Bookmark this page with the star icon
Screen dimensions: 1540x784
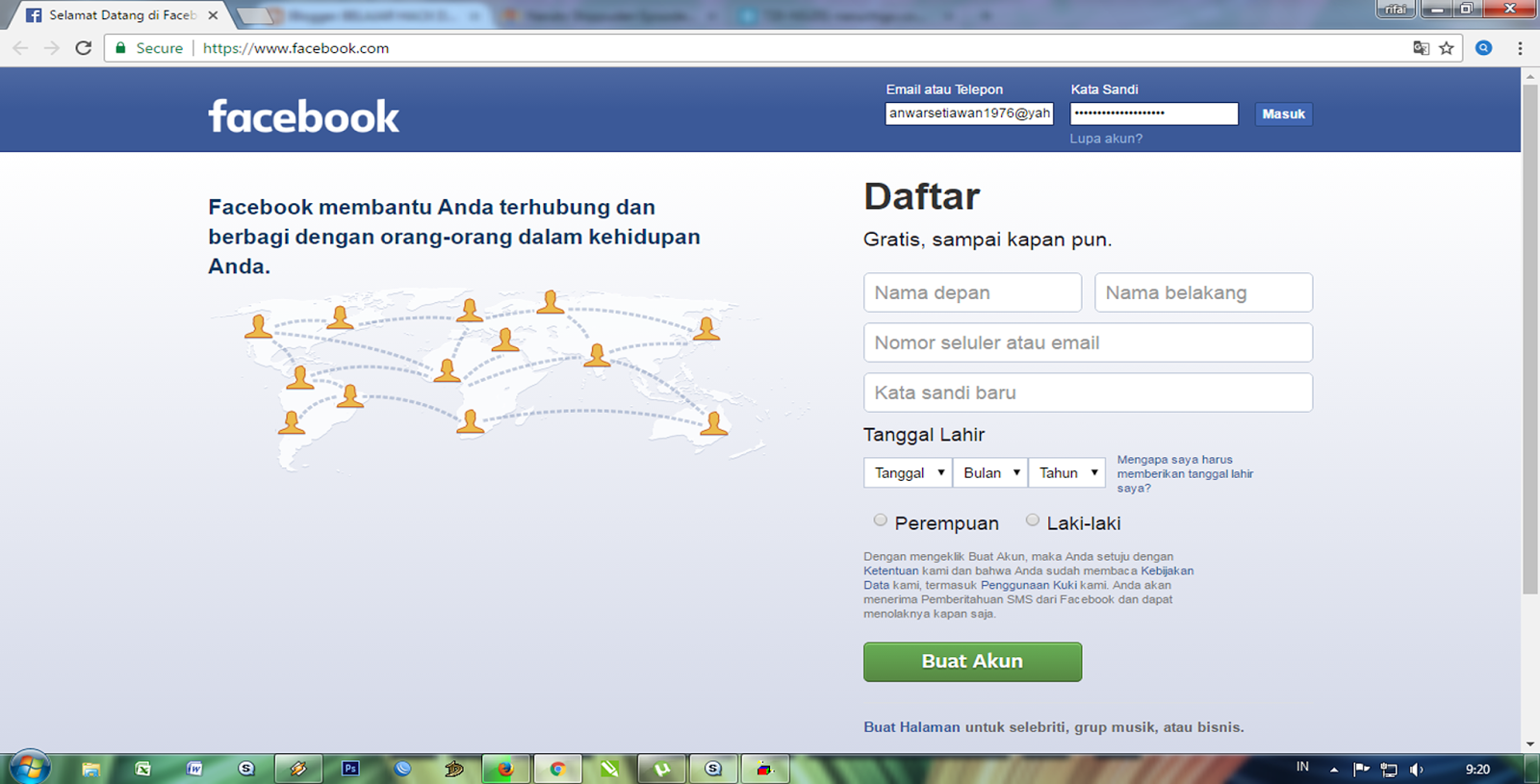click(1446, 48)
